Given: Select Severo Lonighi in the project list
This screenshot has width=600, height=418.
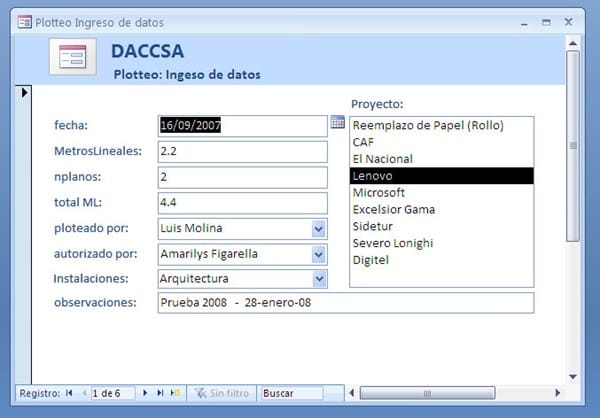Looking at the screenshot, I should tap(442, 243).
